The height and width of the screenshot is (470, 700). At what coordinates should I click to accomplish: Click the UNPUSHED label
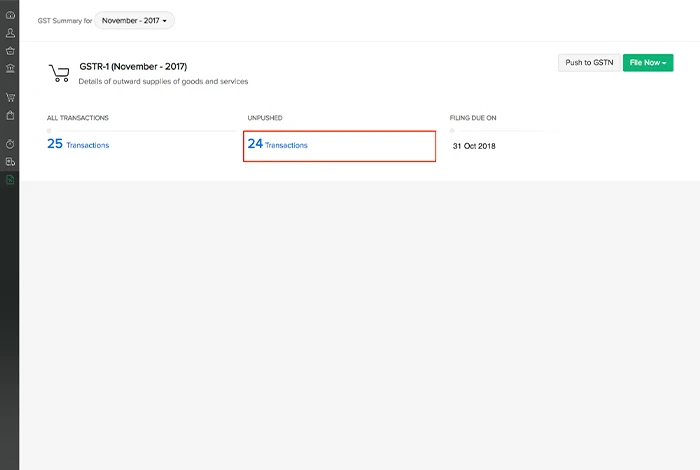coord(265,118)
